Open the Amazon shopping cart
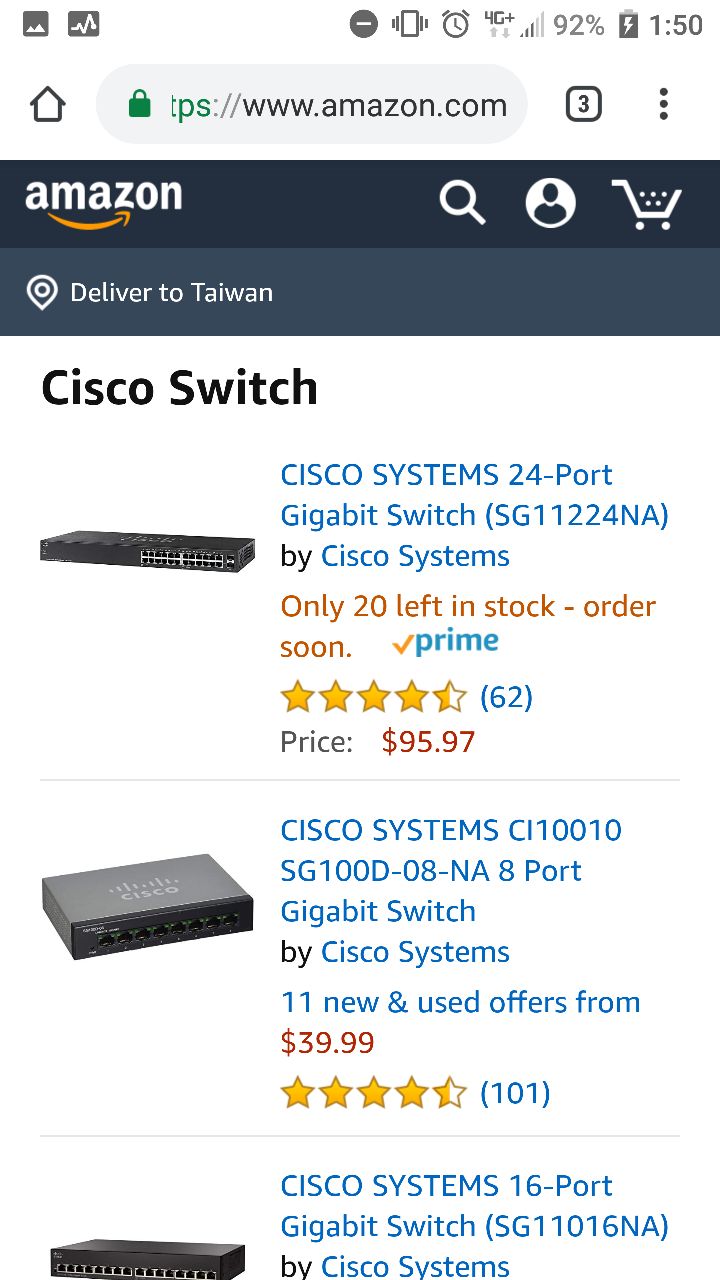 (x=647, y=203)
